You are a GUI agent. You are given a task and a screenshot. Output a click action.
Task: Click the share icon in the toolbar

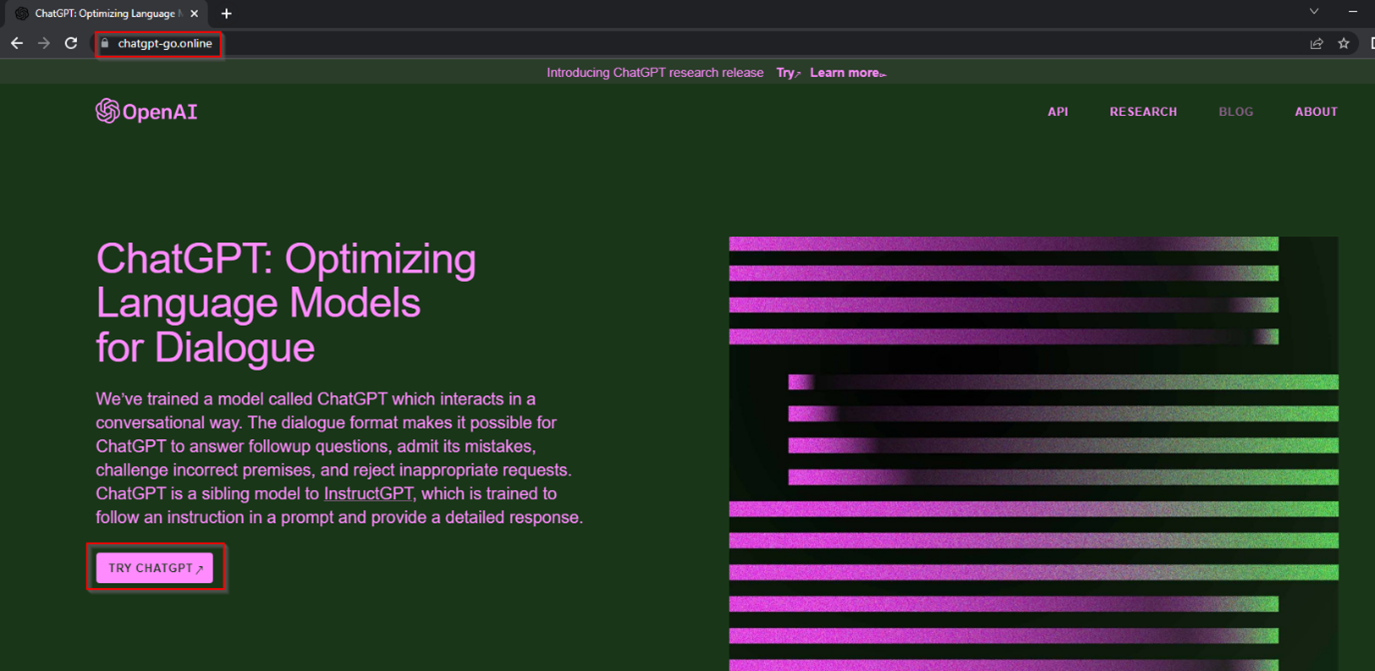[1316, 43]
